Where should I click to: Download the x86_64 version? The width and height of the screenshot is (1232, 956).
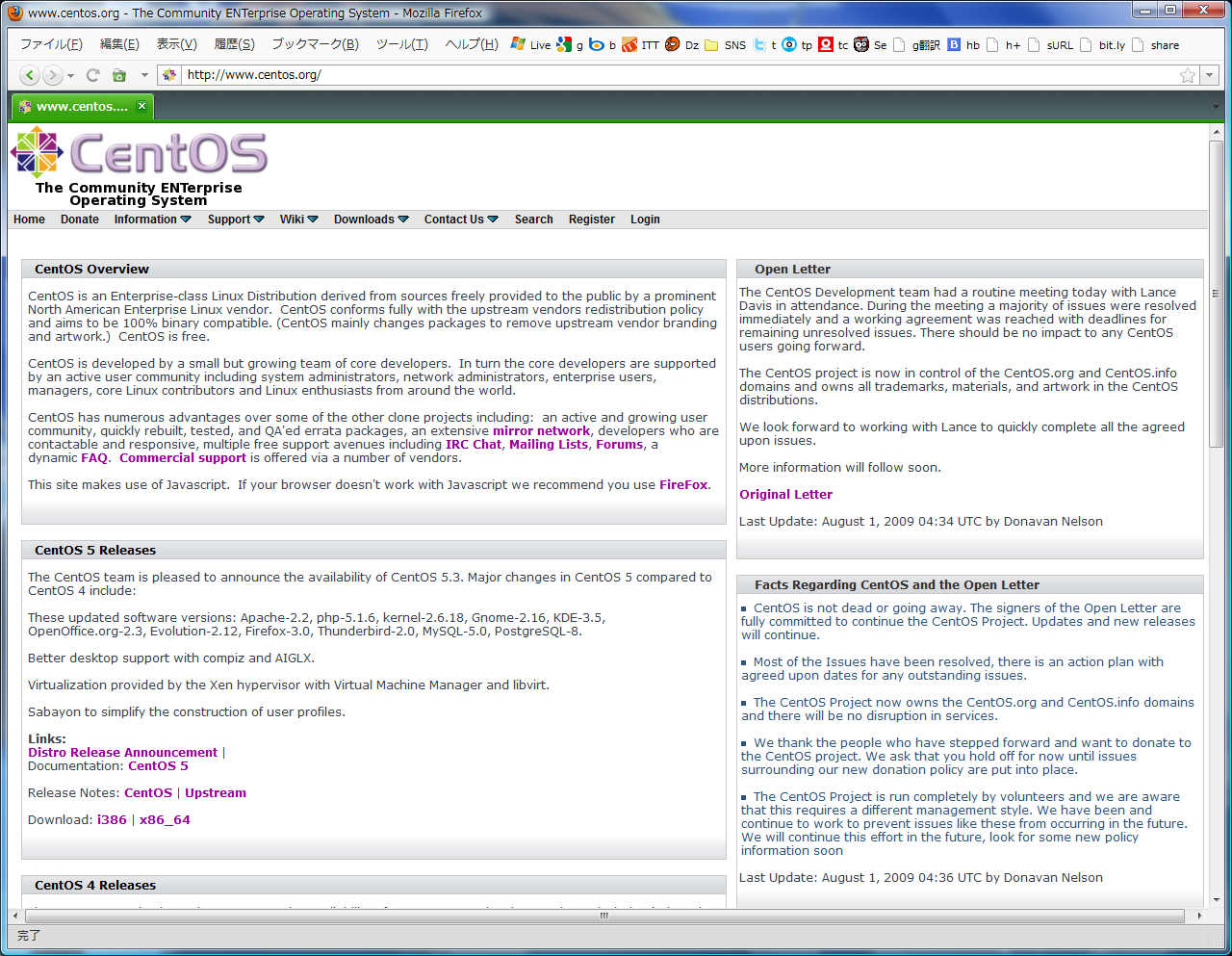pyautogui.click(x=165, y=820)
